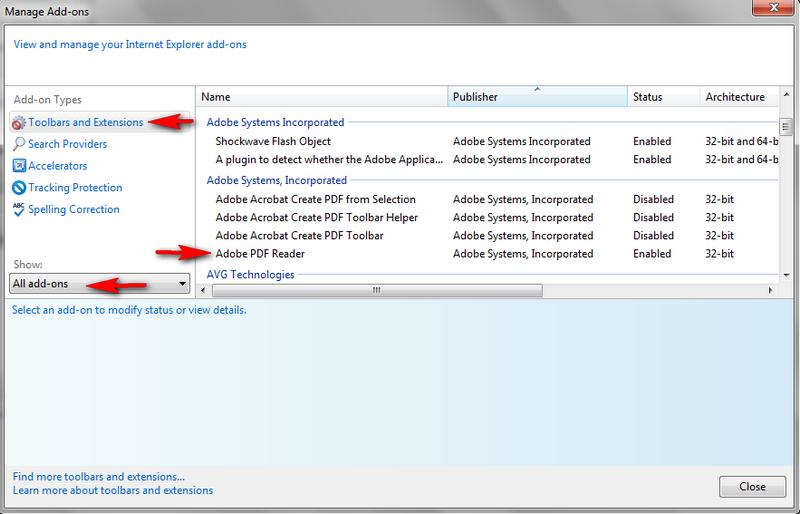
Task: Select Adobe PDF Reader add-on row
Action: (x=260, y=254)
